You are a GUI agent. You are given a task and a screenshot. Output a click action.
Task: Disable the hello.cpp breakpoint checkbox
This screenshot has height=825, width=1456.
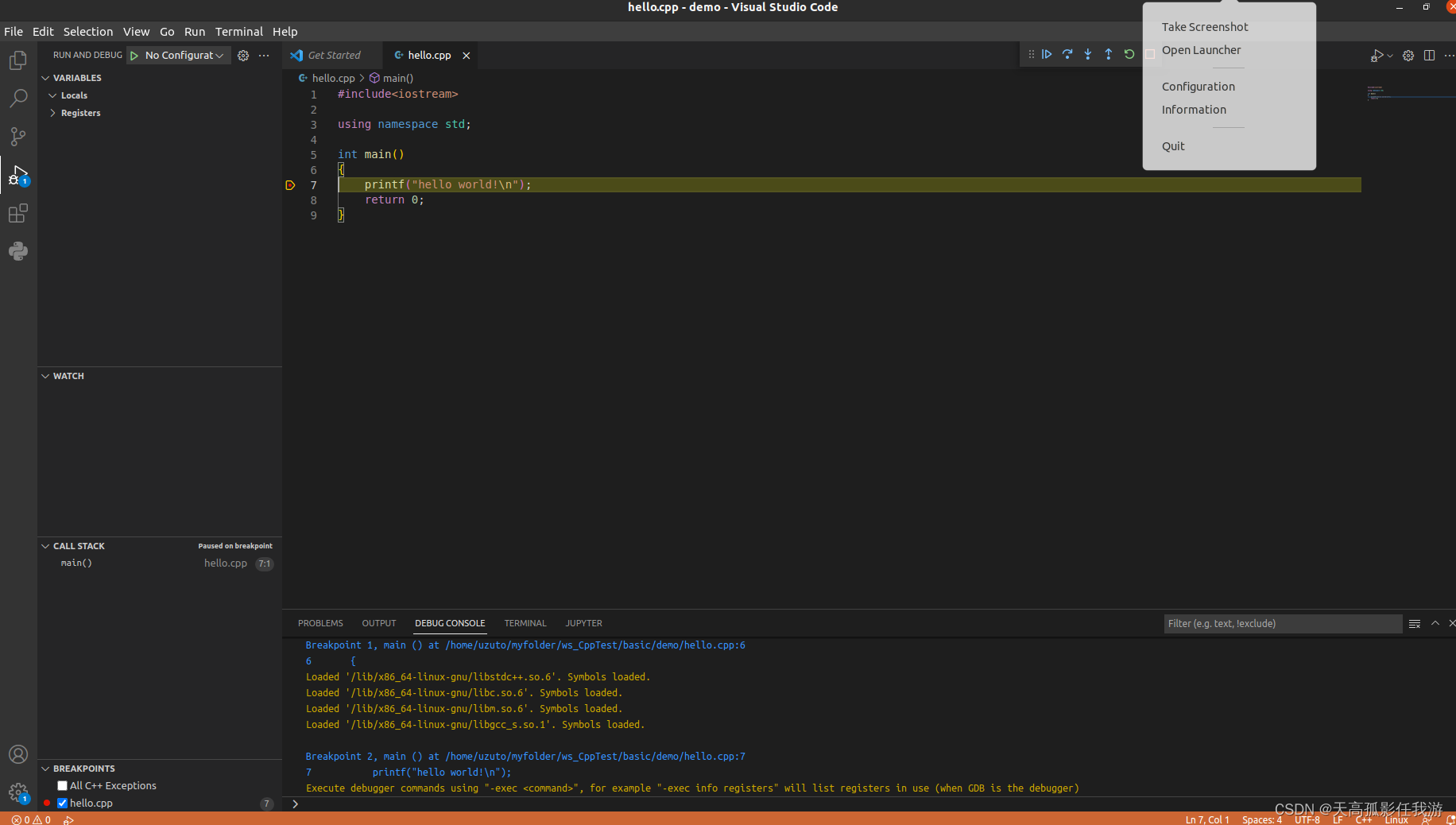(x=63, y=804)
